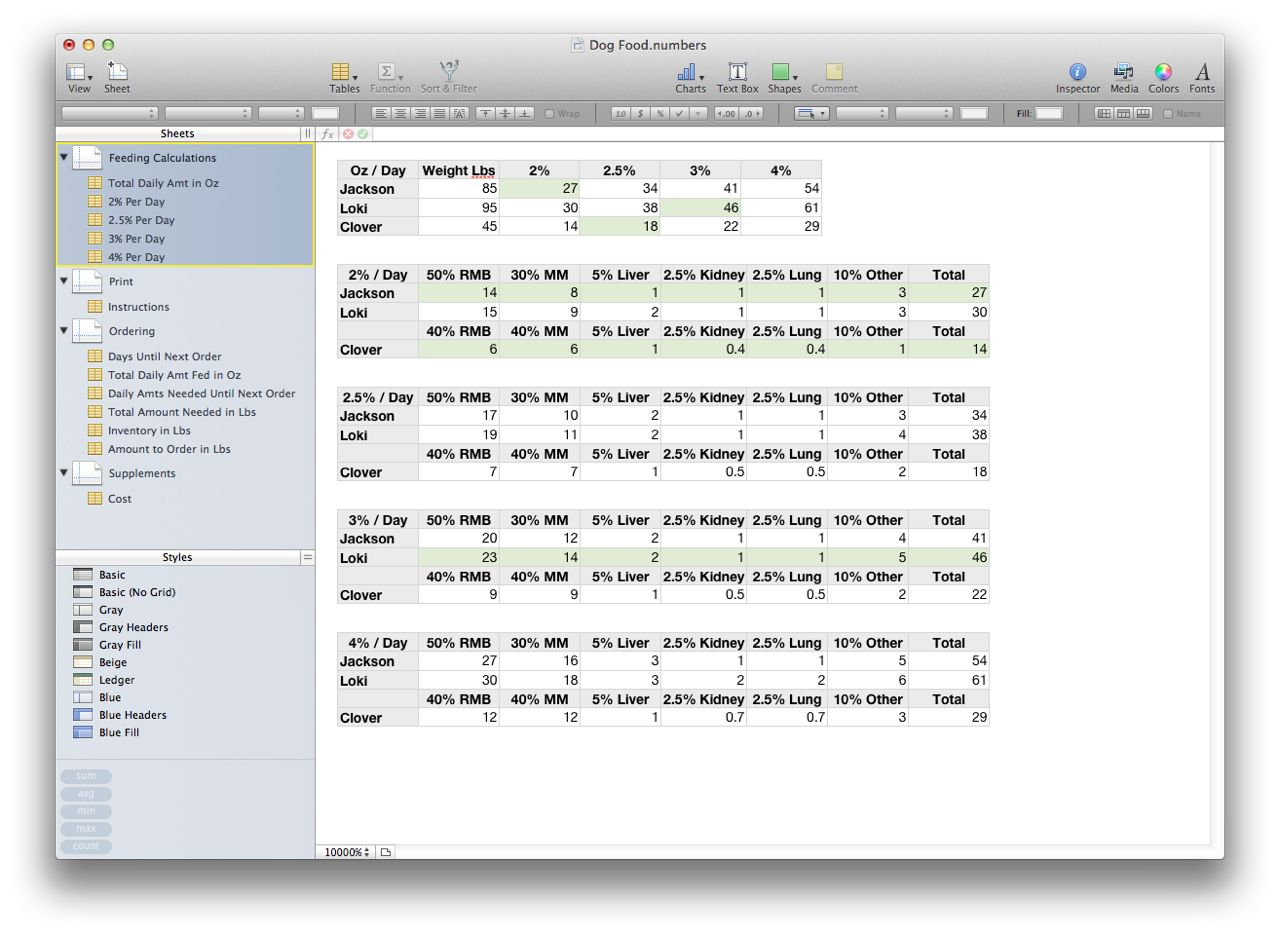Select the Instructions table in sidebar
The image size is (1280, 936).
138,307
